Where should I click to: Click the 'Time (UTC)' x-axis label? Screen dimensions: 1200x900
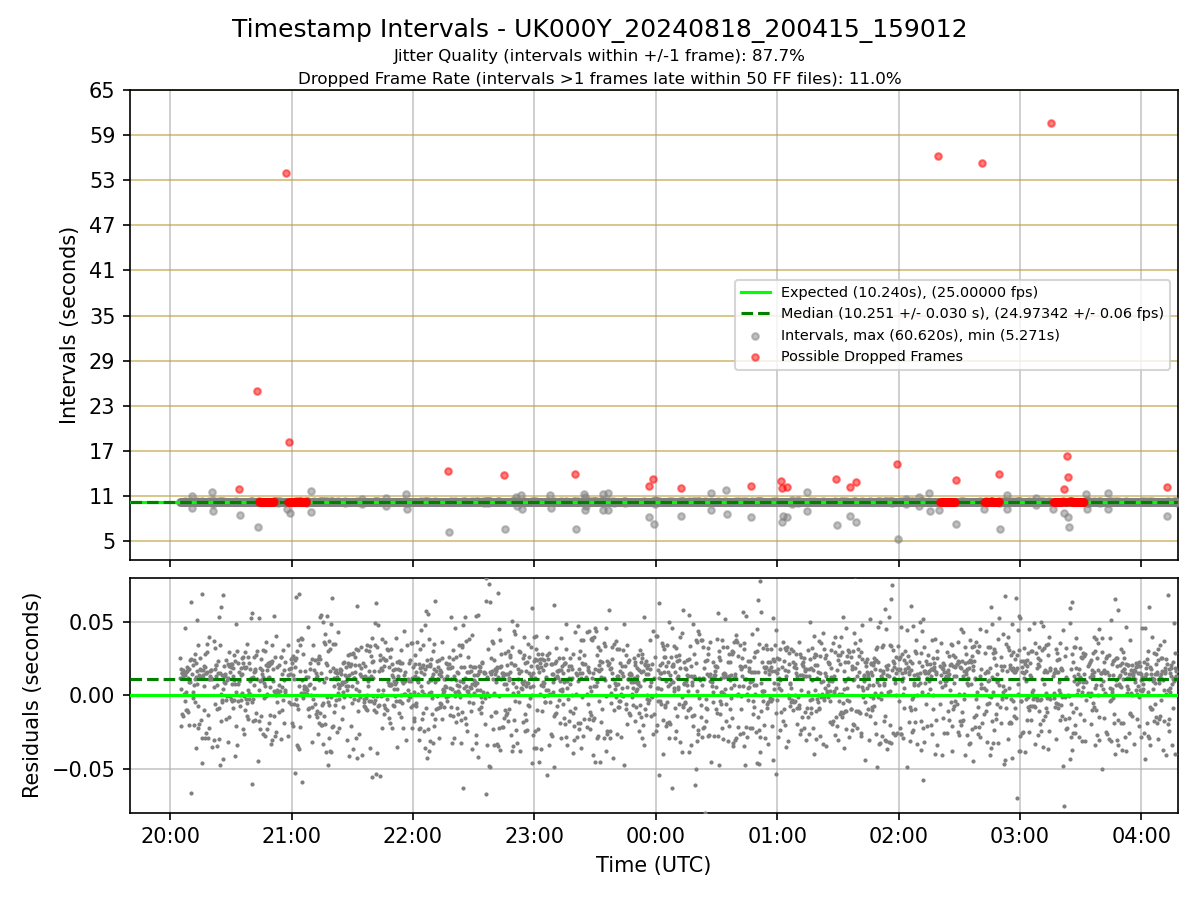[653, 865]
